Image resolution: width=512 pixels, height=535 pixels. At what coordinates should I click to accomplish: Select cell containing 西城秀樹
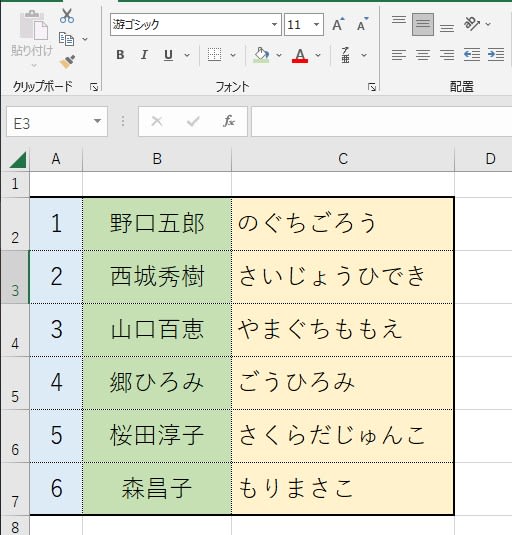(157, 277)
